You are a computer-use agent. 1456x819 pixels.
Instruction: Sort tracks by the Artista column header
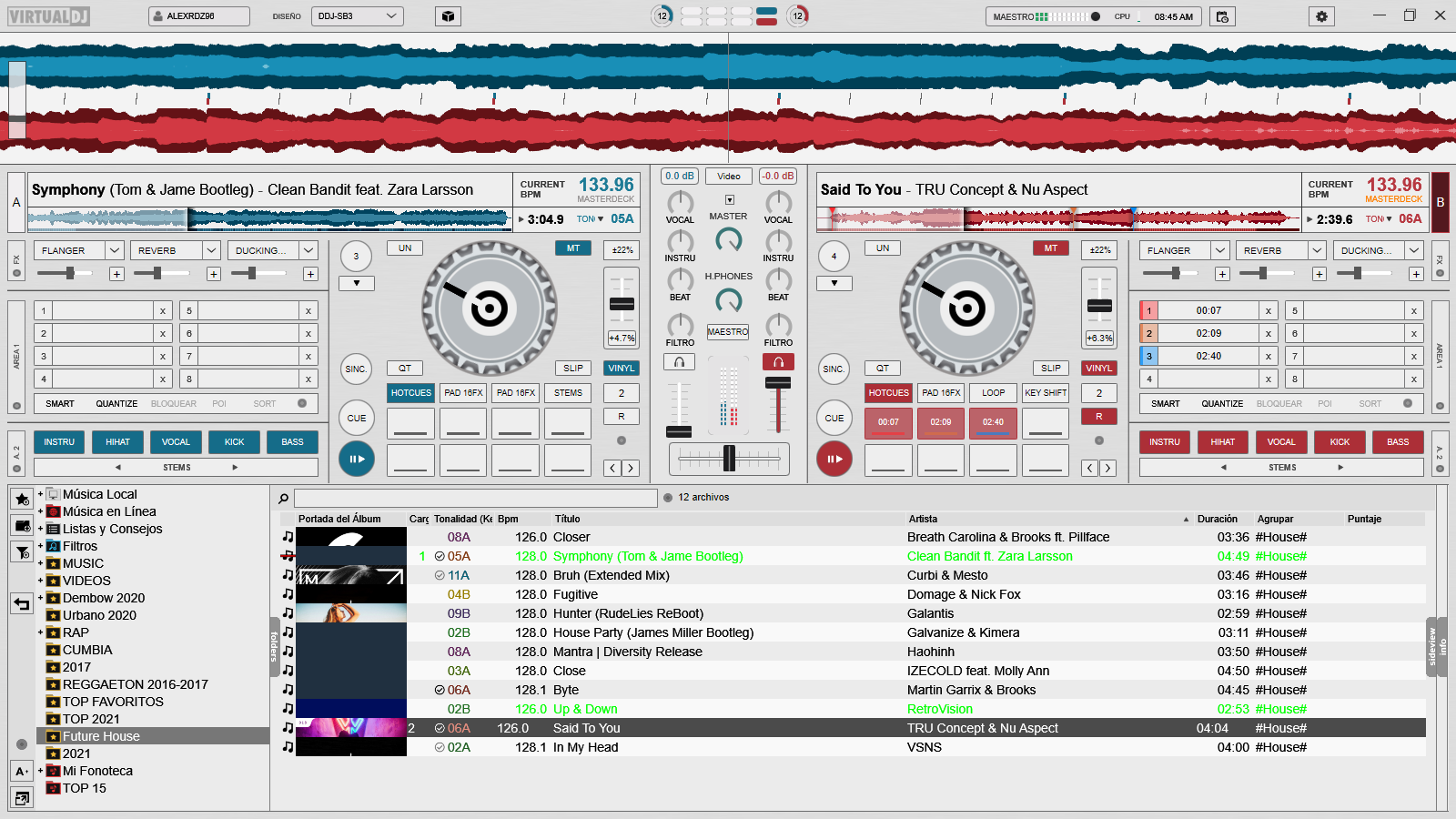923,520
